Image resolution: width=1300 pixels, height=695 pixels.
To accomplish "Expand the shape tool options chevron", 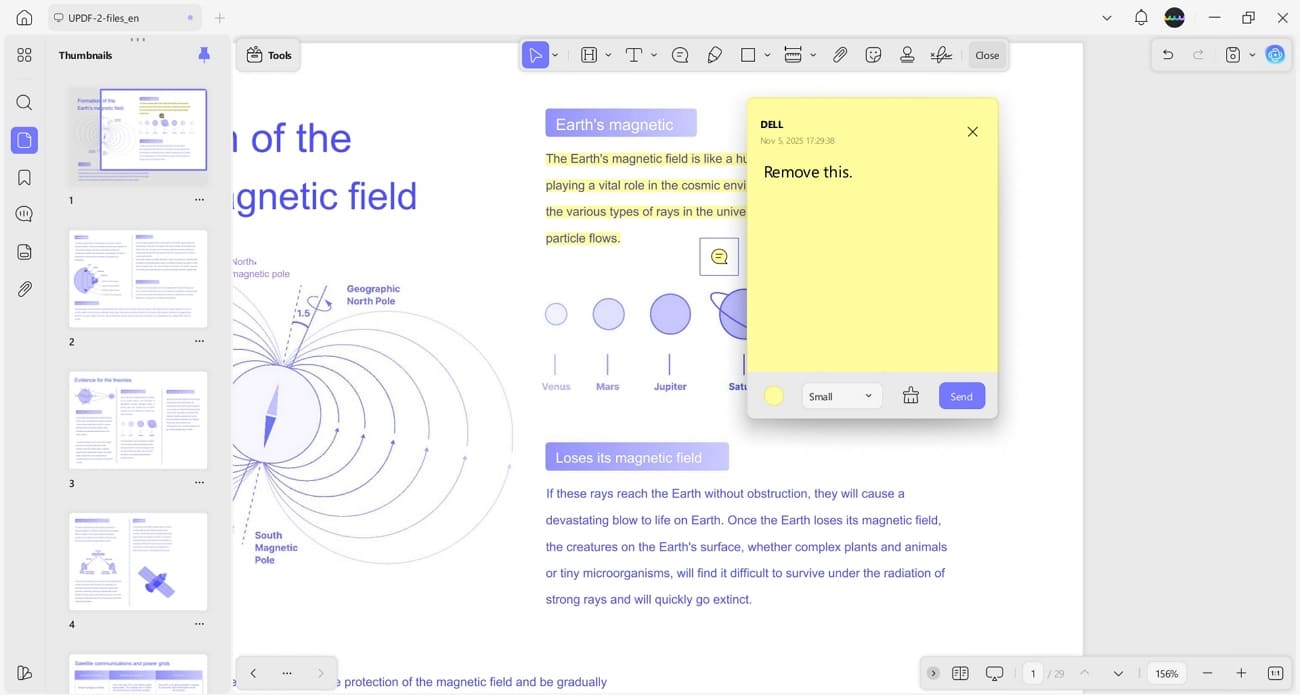I will click(766, 55).
